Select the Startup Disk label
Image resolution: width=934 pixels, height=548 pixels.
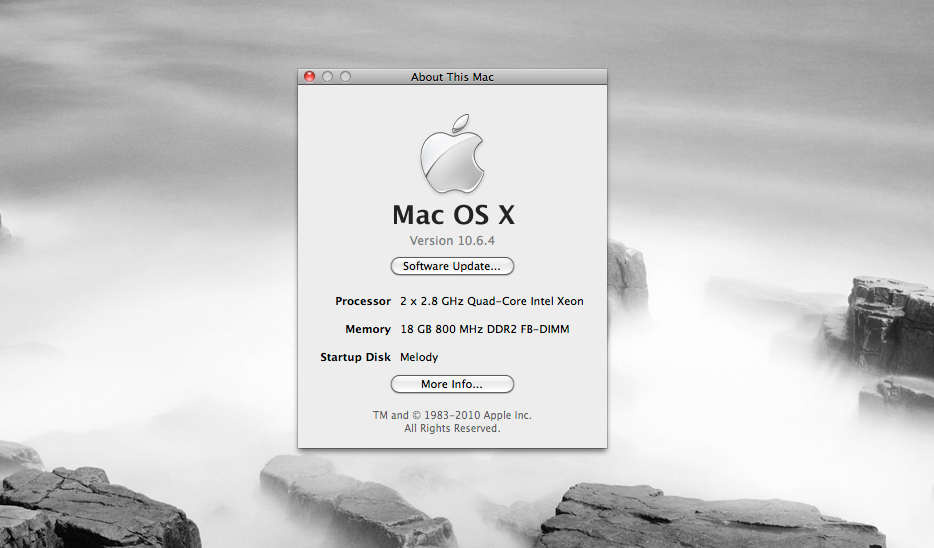pyautogui.click(x=355, y=357)
